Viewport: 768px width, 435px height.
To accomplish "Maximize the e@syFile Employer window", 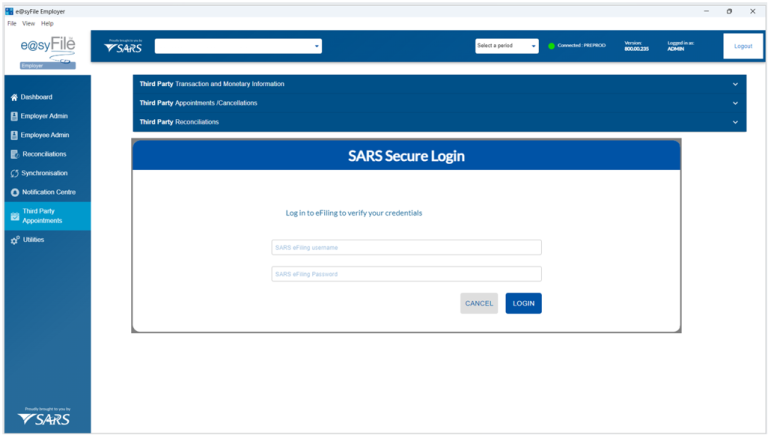I will [729, 11].
